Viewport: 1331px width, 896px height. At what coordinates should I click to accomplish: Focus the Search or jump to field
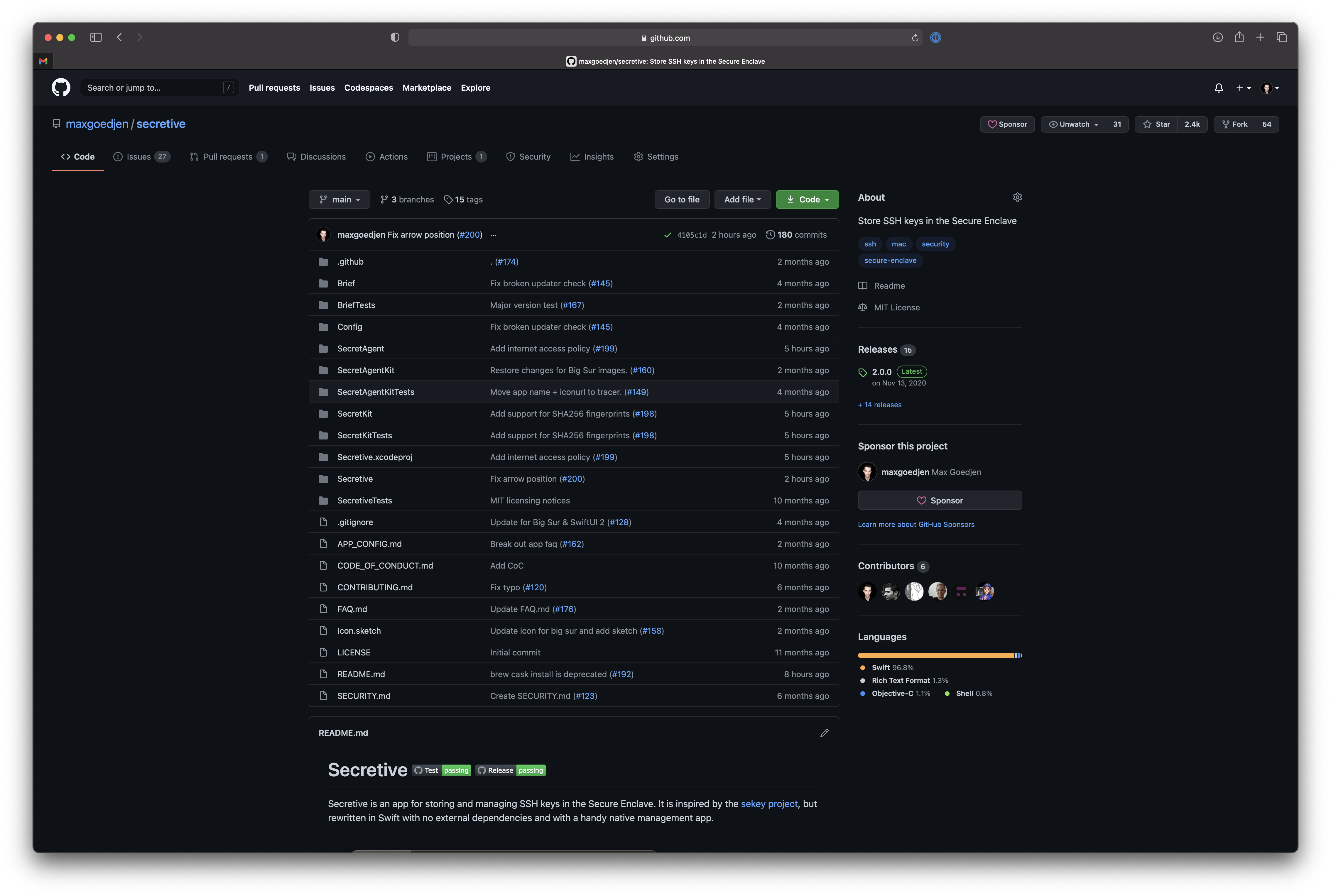pyautogui.click(x=159, y=87)
